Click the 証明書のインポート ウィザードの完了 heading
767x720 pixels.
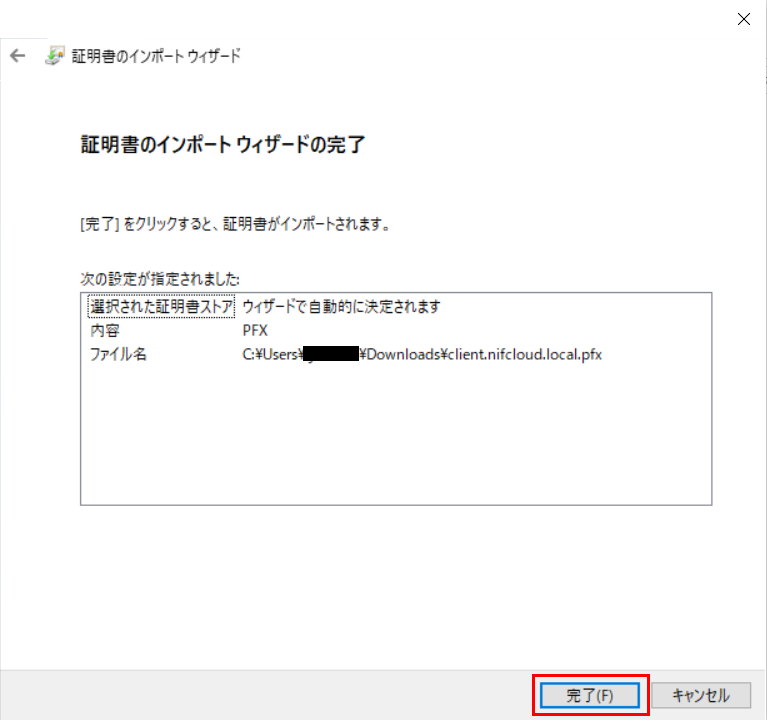[x=222, y=145]
